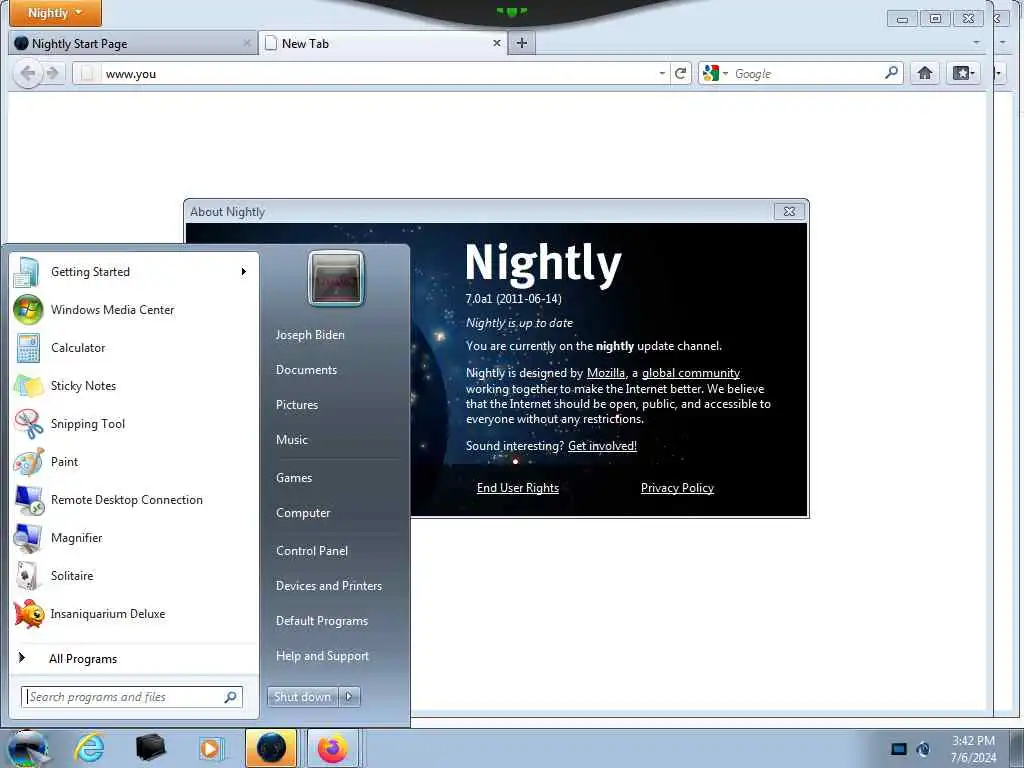Click the Windows Start orb
Screen dimensions: 1024x768
click(x=27, y=748)
